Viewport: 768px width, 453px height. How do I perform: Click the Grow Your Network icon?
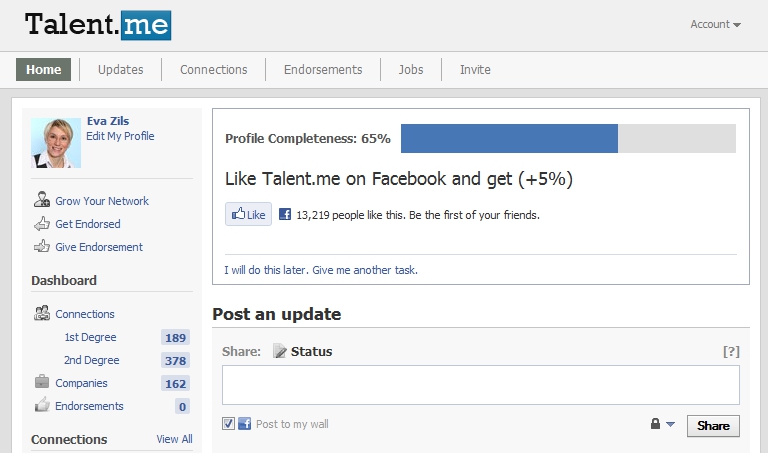[42, 200]
